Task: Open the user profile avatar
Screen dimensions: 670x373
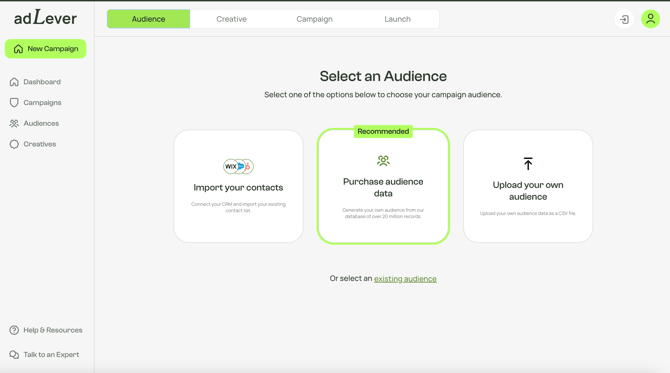Action: (650, 19)
